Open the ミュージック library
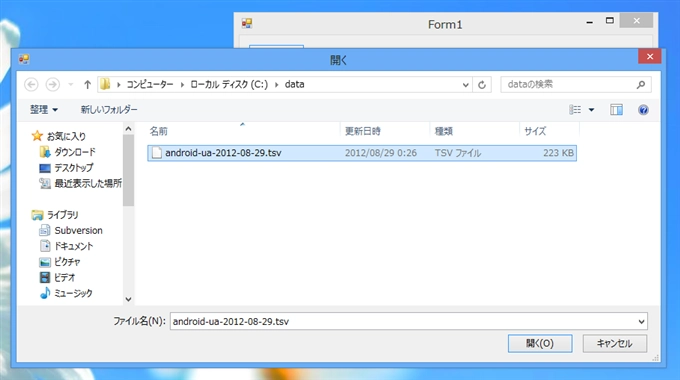This screenshot has width=680, height=380. tap(73, 293)
